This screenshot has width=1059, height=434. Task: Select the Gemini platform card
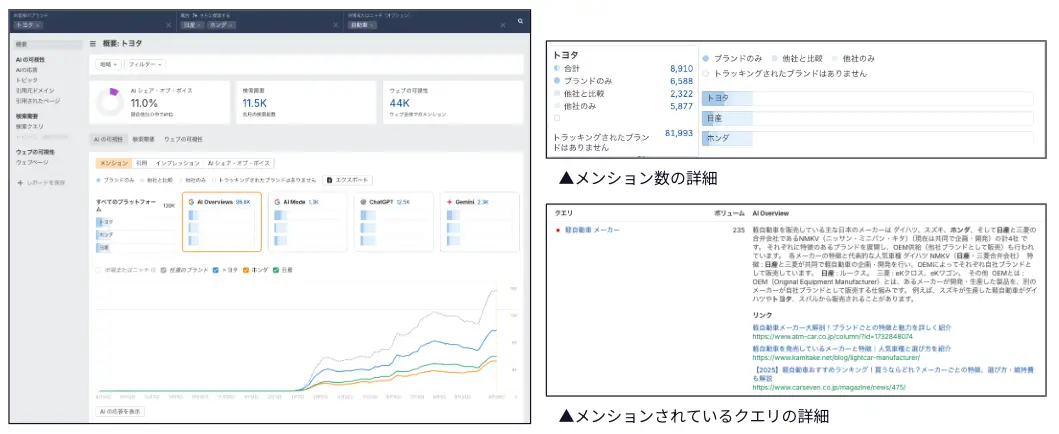[478, 221]
